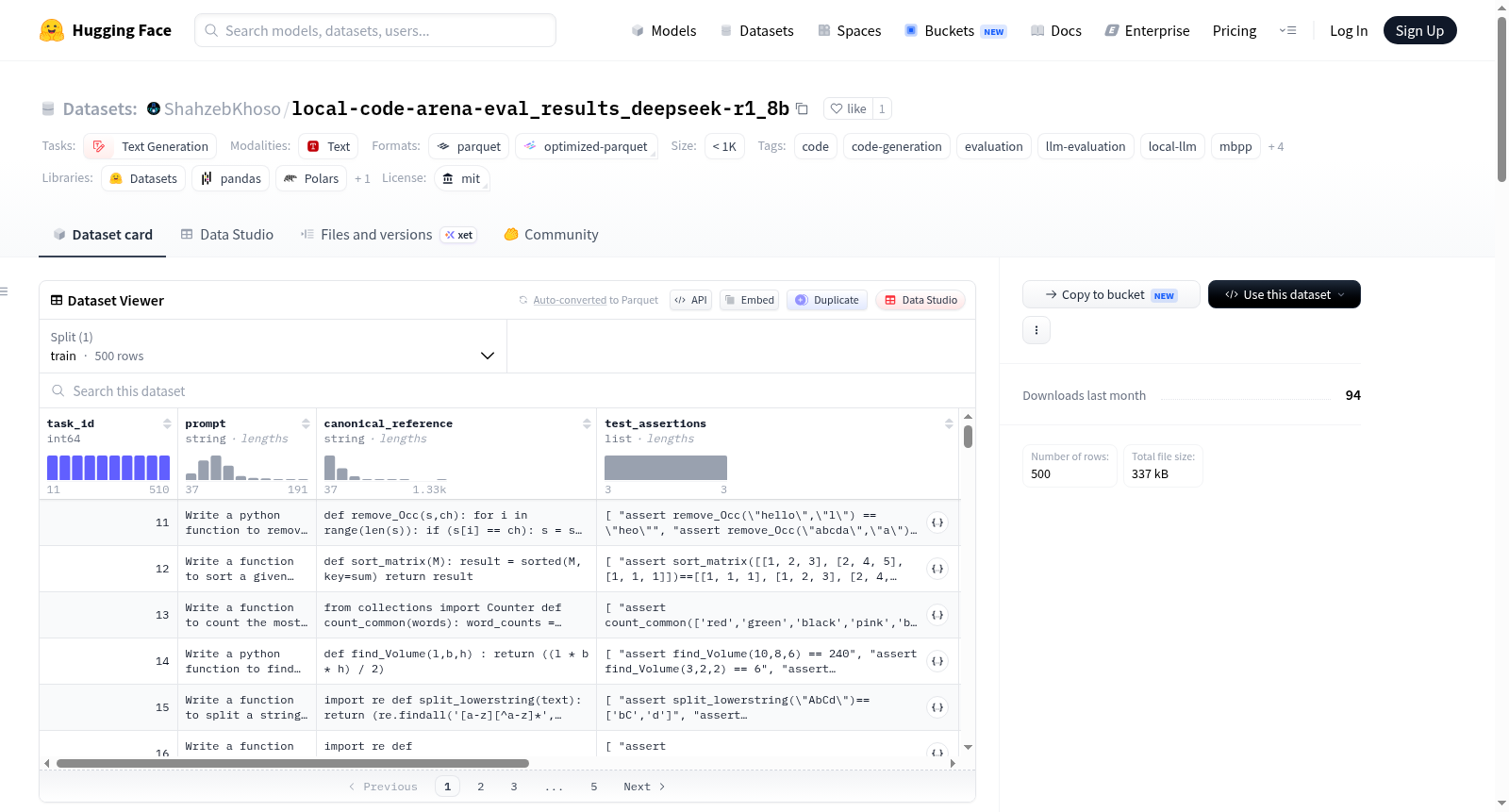Open Docs in top navigation
Screen dimensions: 1509x812
point(1056,30)
